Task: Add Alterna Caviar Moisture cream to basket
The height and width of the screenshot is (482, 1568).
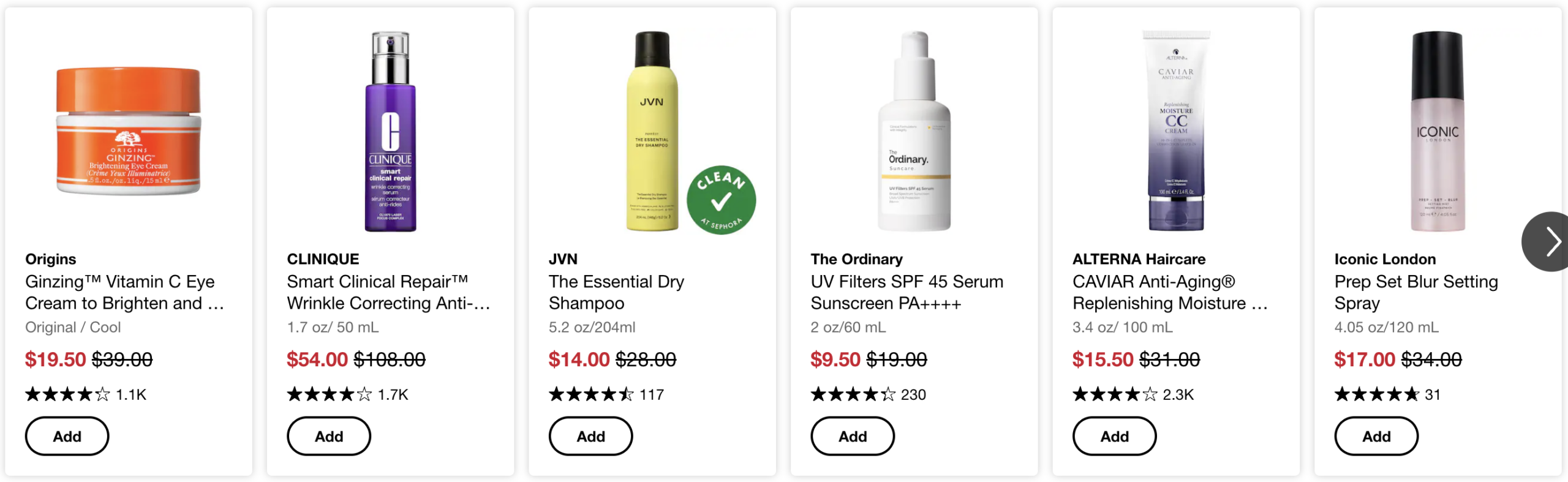Action: 1114,436
